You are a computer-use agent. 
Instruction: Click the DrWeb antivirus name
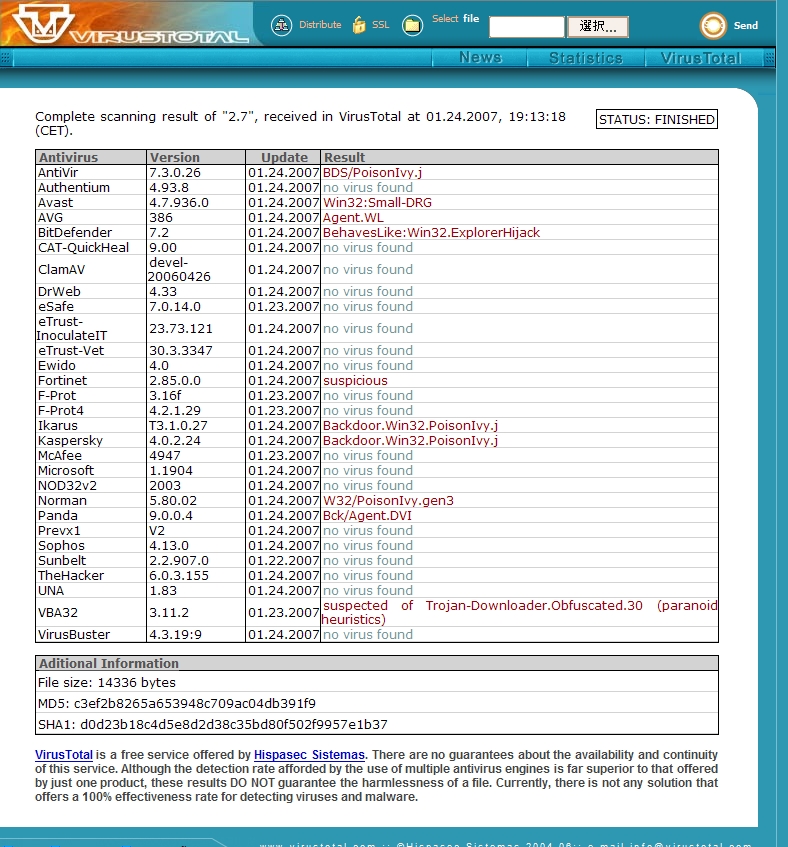(x=59, y=292)
